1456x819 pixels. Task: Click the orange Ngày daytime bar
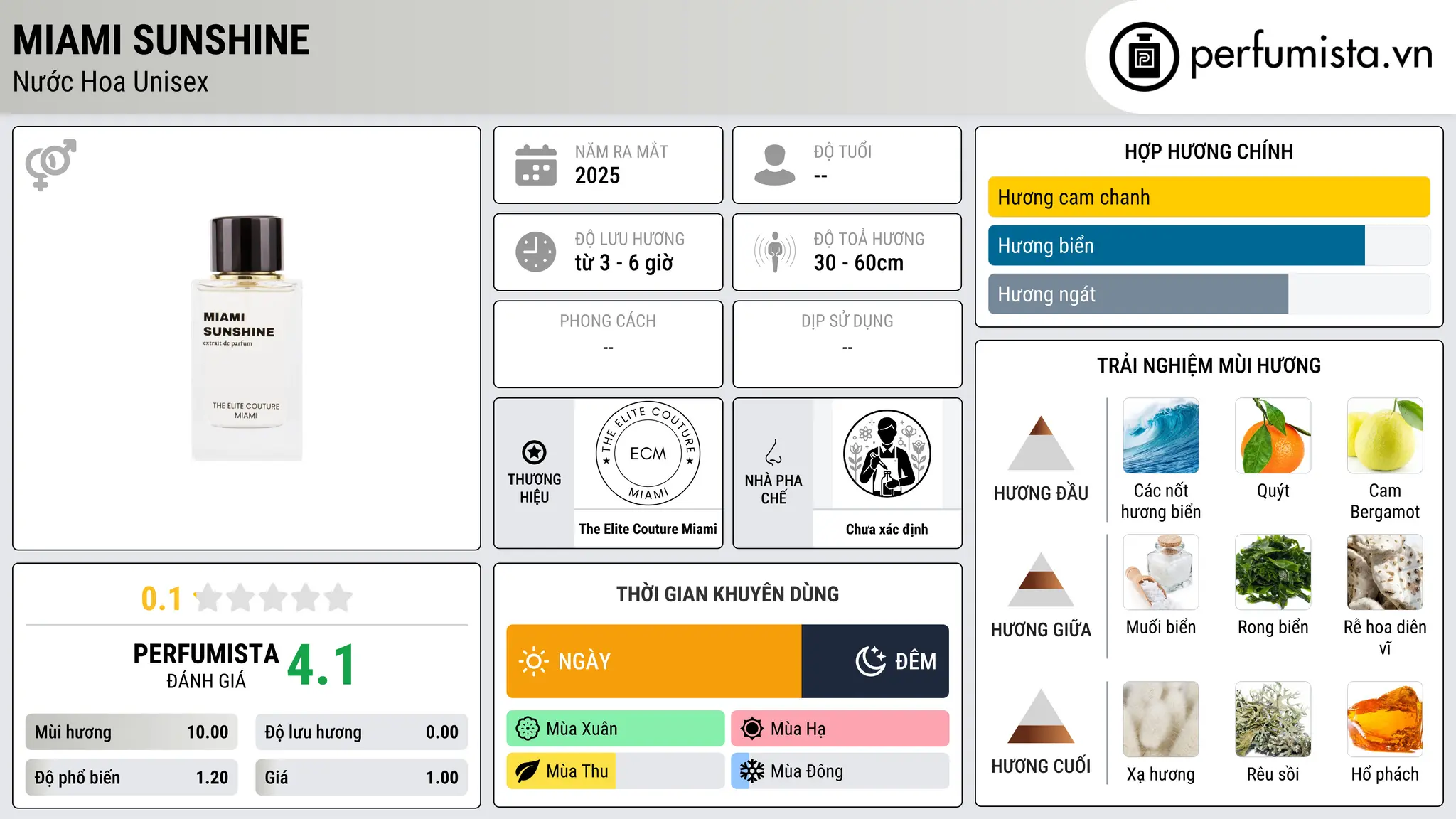(x=654, y=661)
